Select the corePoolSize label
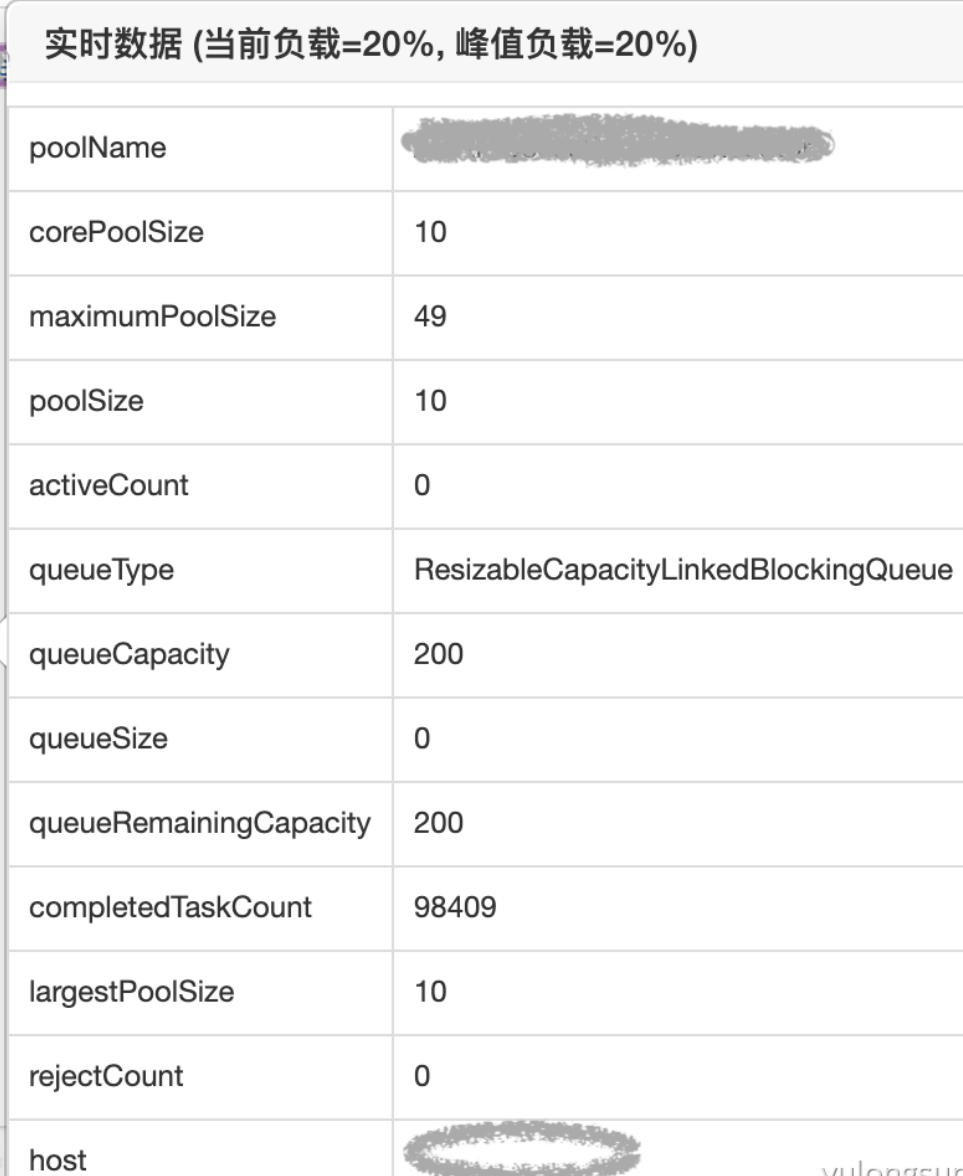Screen dimensions: 963x1176 (x=116, y=232)
